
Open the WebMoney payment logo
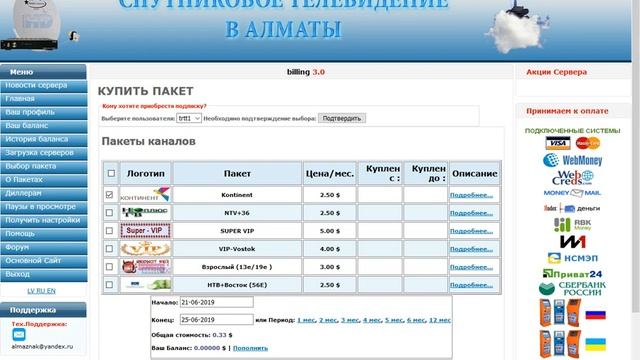[x=572, y=160]
